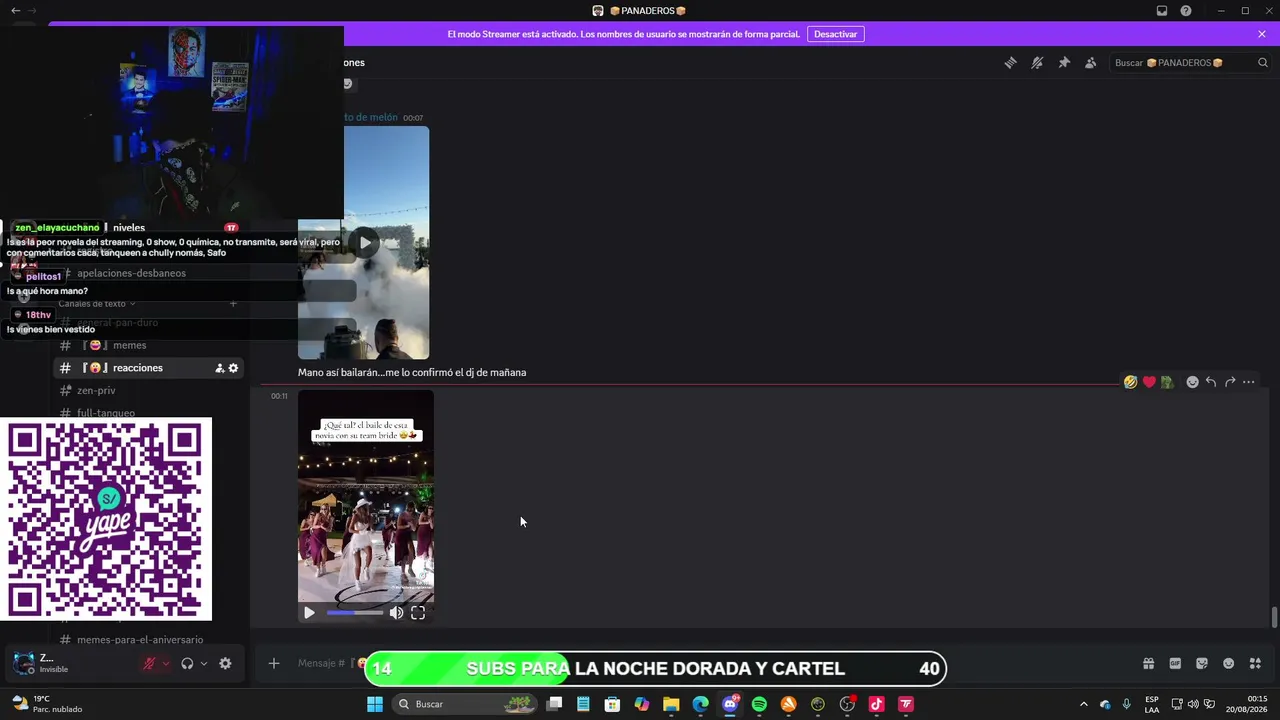This screenshot has width=1280, height=720.
Task: Toggle channel notification settings bell icon
Action: tap(1037, 63)
